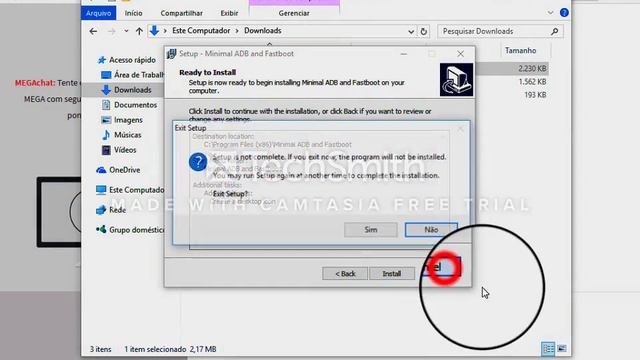Switch to the Exibir tab

click(x=229, y=13)
